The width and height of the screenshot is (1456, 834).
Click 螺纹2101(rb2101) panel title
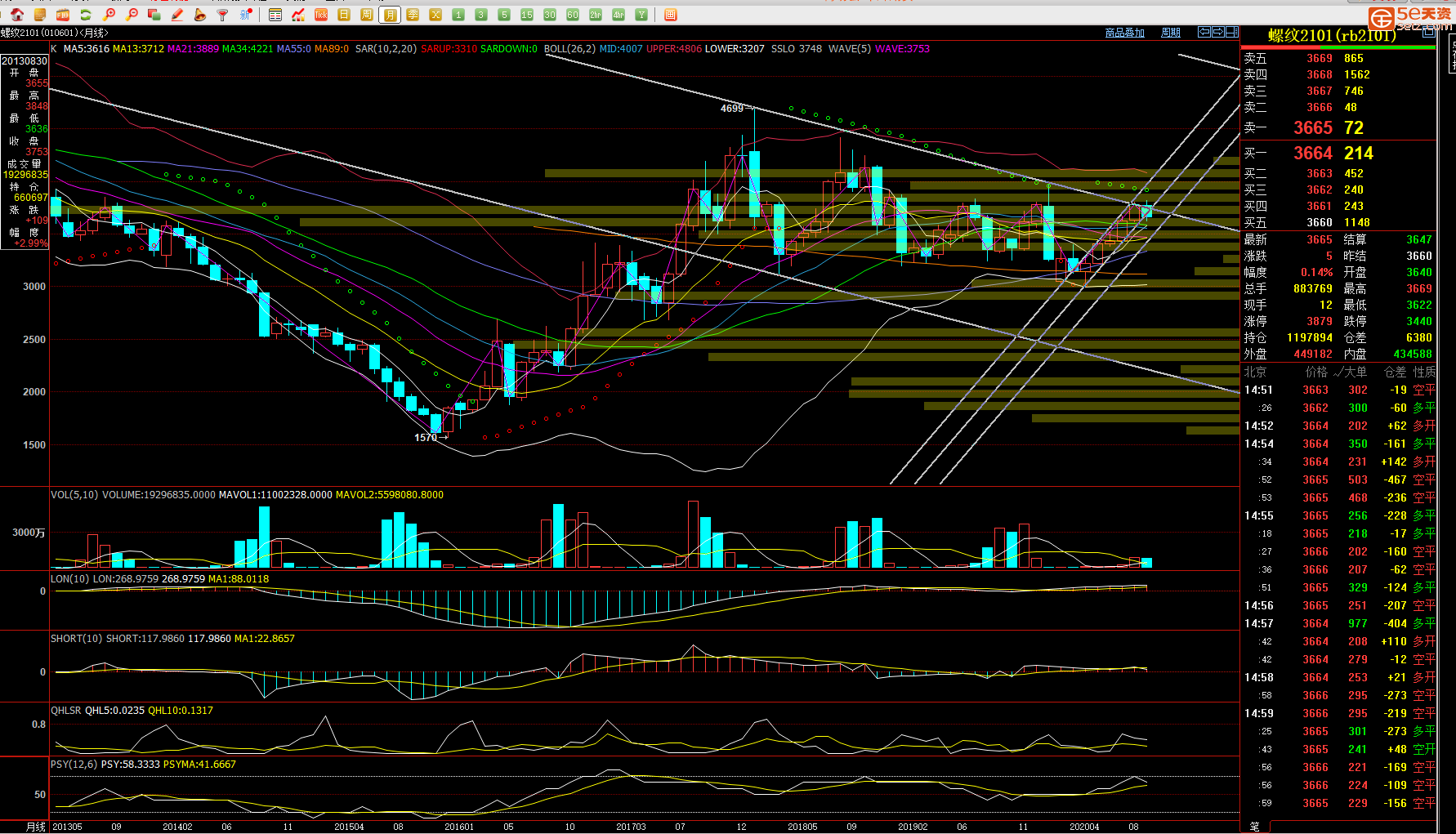coord(1332,36)
